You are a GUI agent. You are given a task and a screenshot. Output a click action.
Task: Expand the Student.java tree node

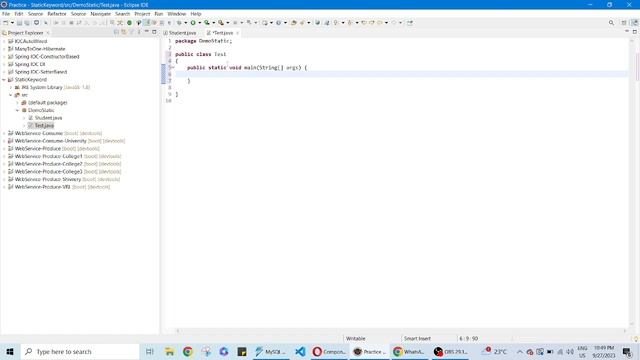point(24,118)
